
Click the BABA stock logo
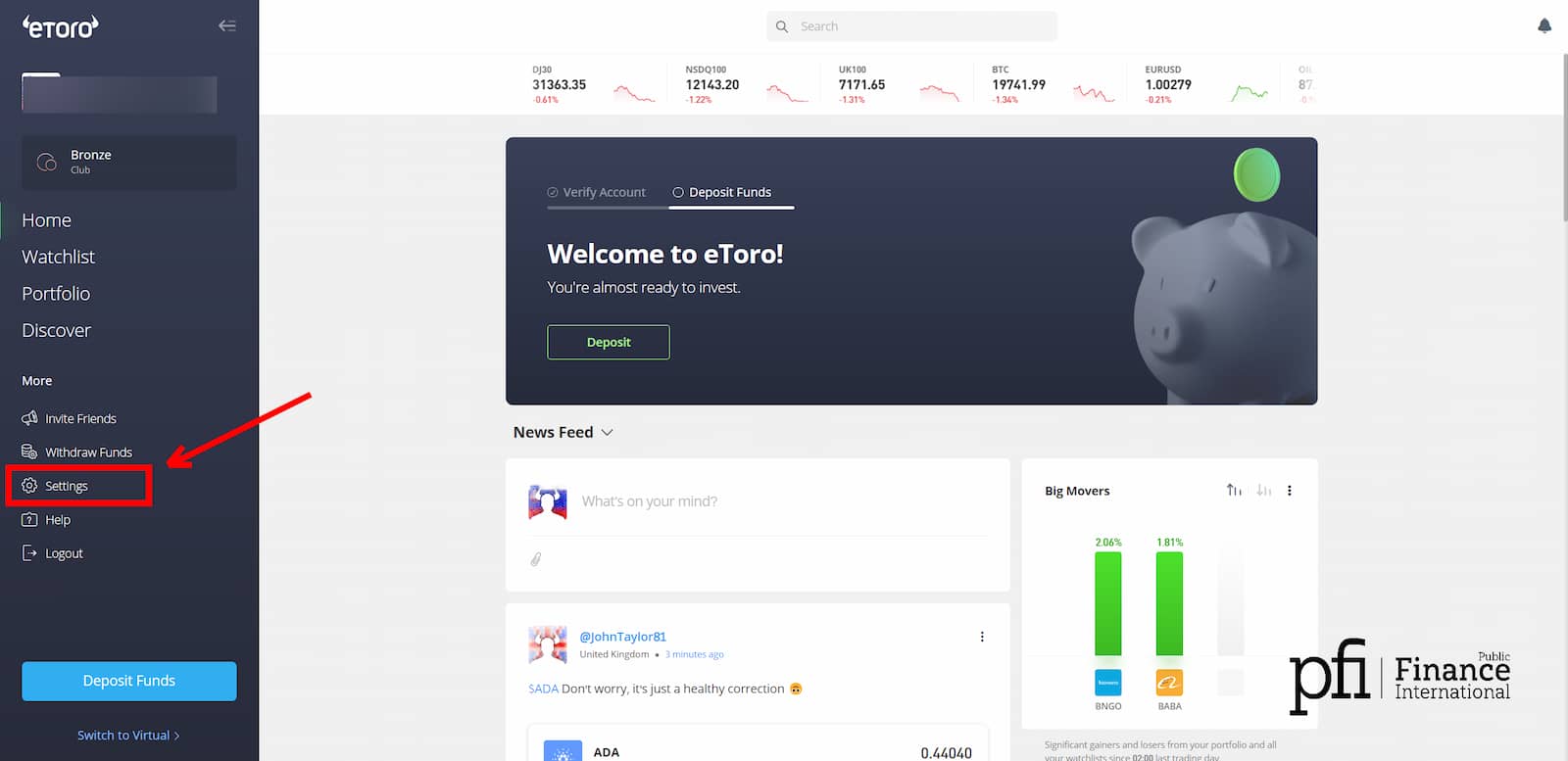pyautogui.click(x=1169, y=683)
